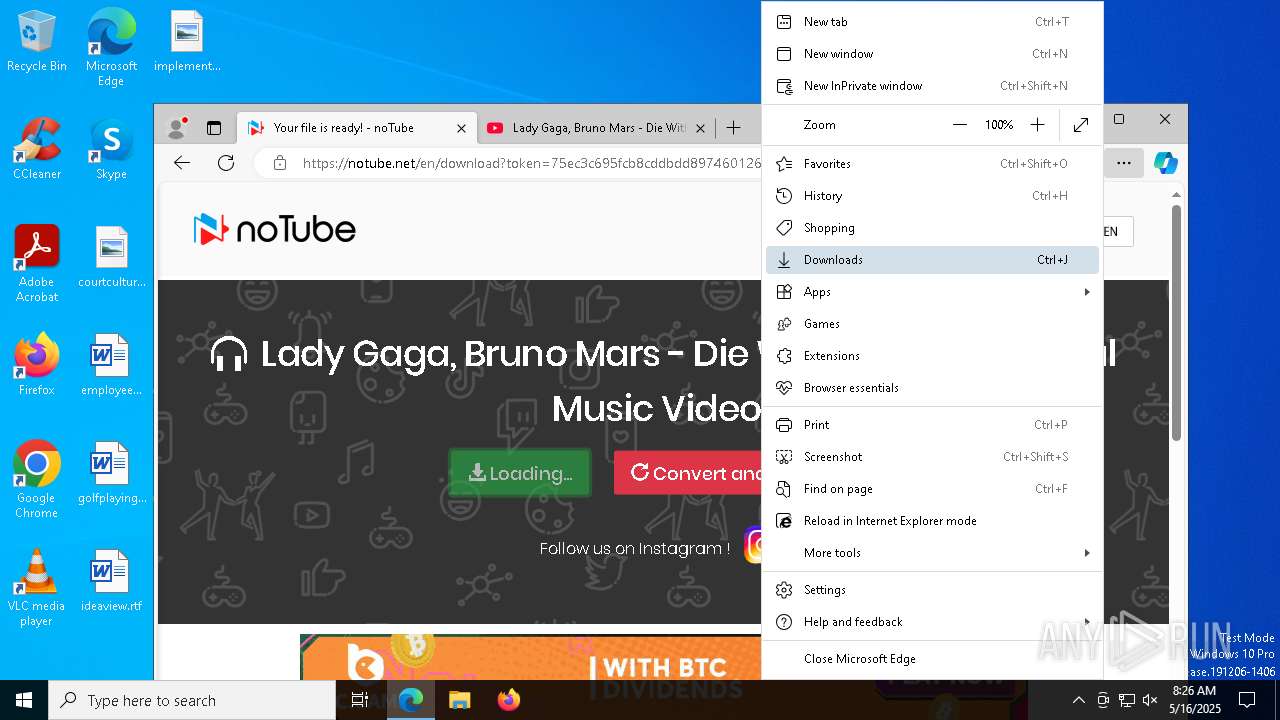Choose New window menu entry
The image size is (1280, 720).
point(932,54)
